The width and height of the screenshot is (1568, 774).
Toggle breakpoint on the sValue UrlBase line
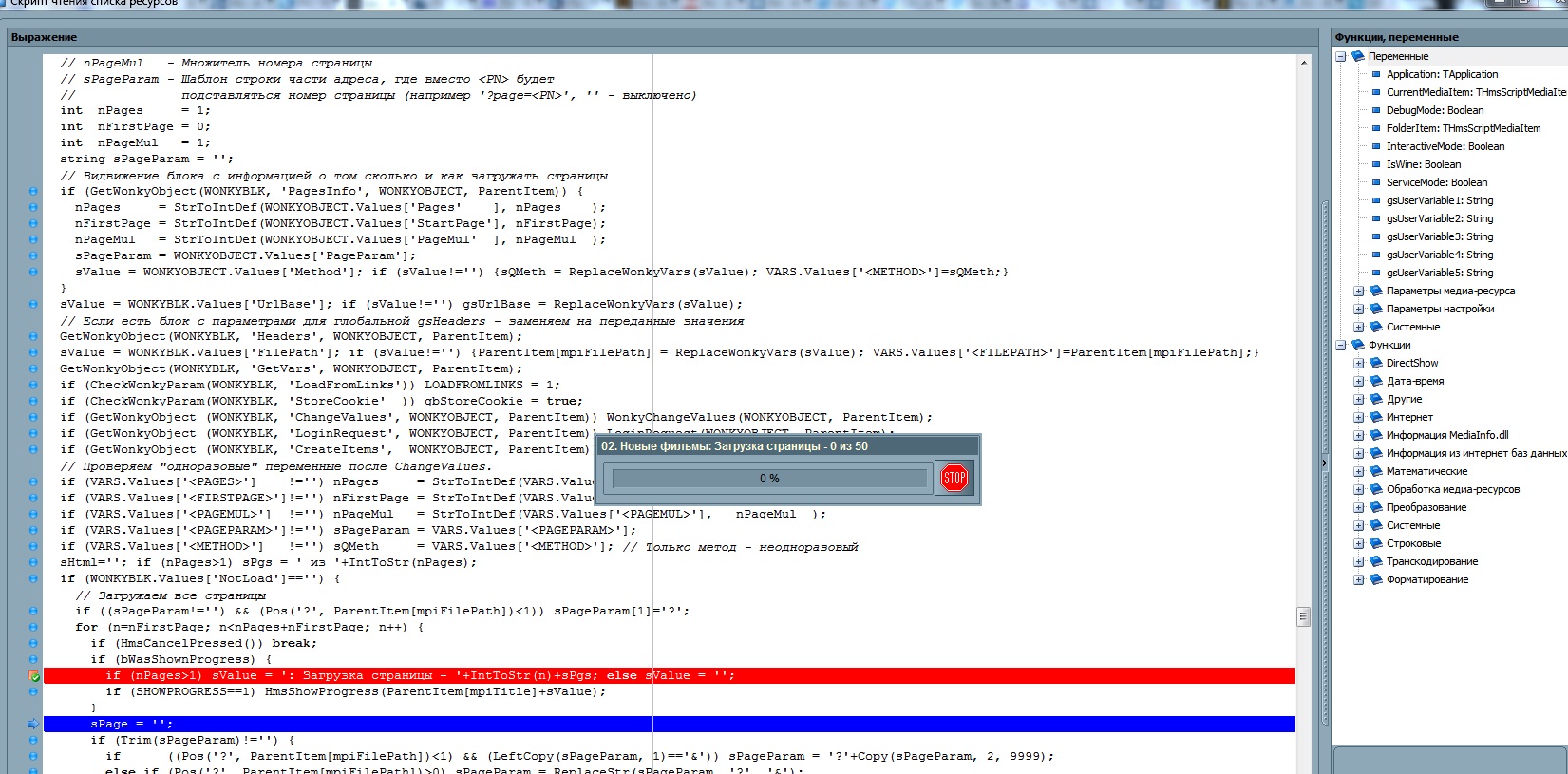point(33,304)
